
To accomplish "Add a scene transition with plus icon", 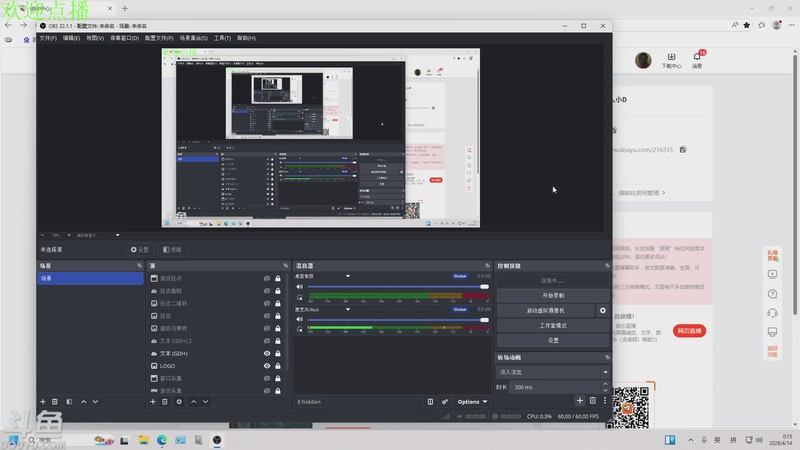I will tap(580, 401).
